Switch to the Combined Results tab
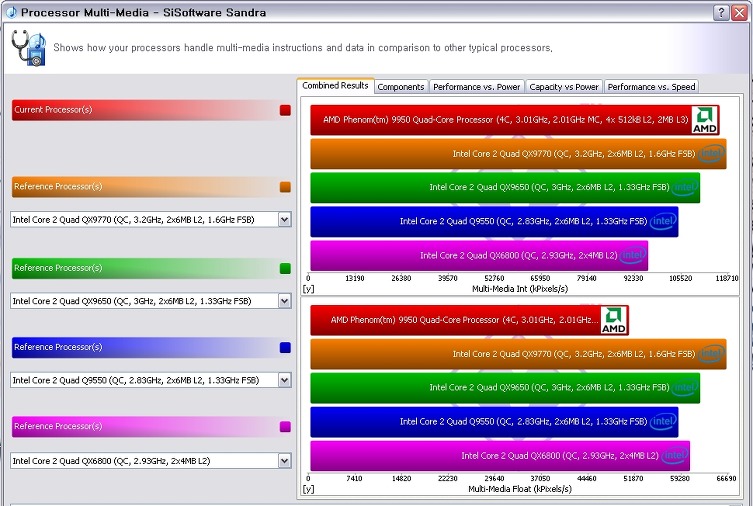753x506 pixels. click(x=335, y=85)
